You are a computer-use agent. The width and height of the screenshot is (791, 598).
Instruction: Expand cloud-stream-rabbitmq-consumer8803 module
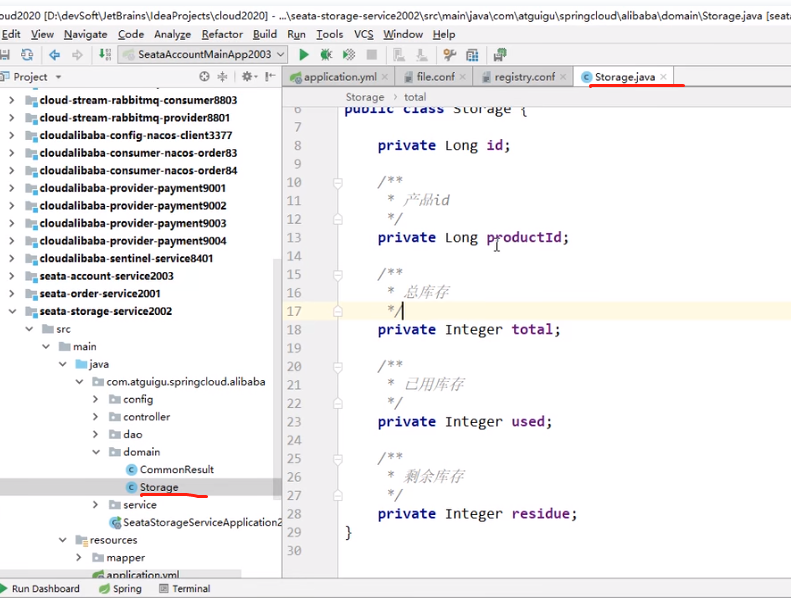tap(12, 100)
